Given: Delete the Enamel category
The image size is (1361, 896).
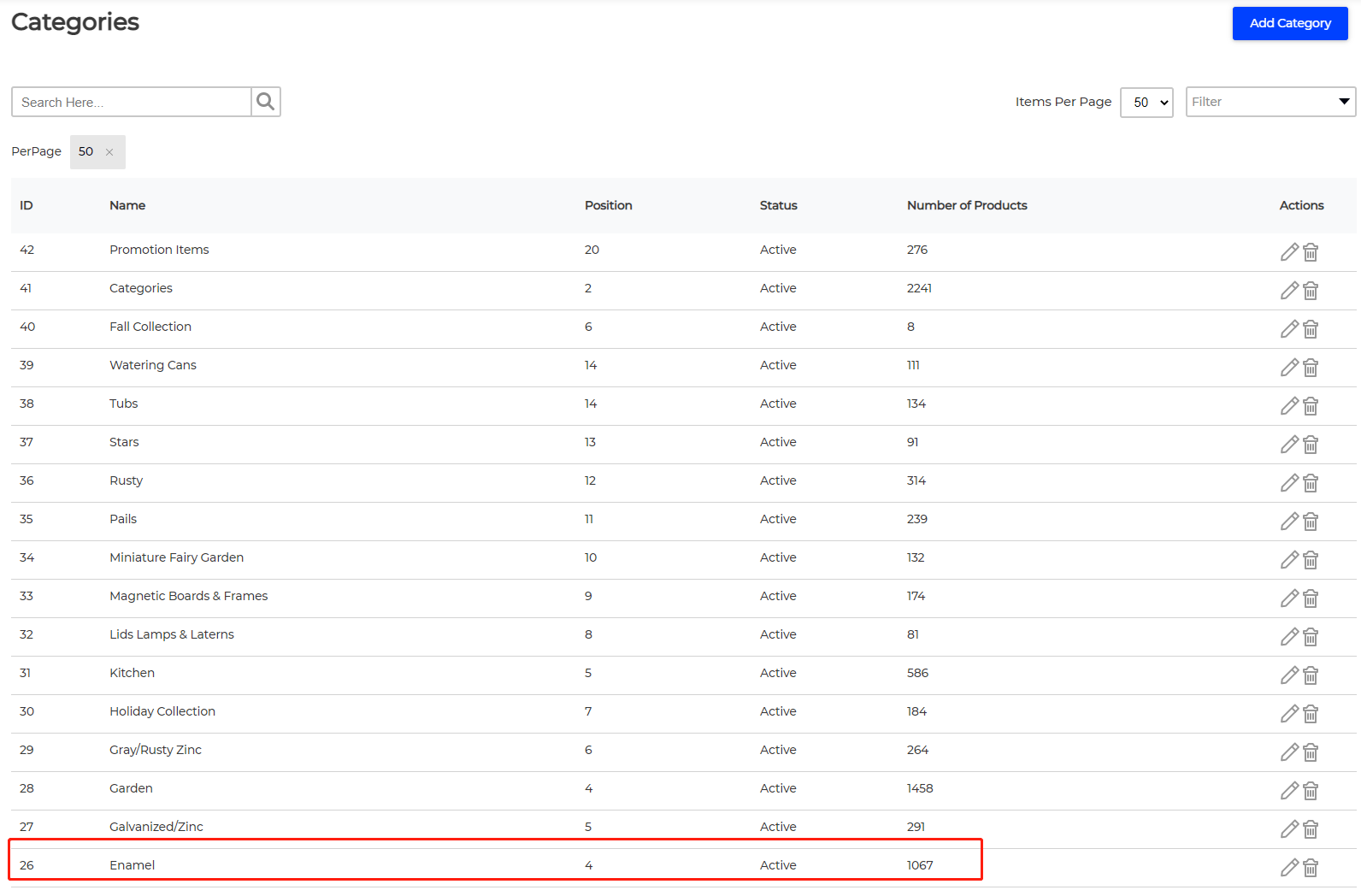Looking at the screenshot, I should (1311, 868).
